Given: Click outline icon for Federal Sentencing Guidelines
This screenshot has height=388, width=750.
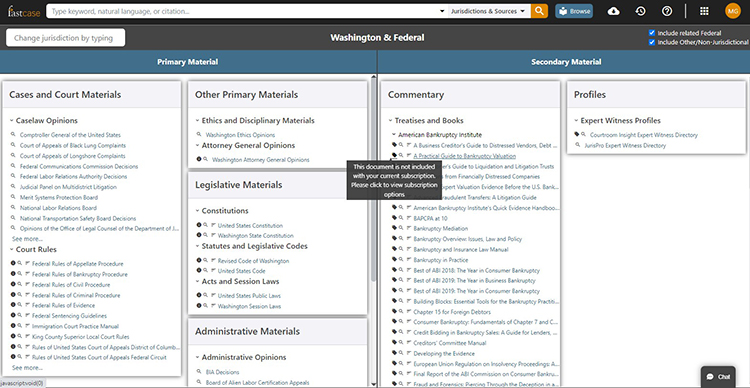Looking at the screenshot, I should (27, 315).
